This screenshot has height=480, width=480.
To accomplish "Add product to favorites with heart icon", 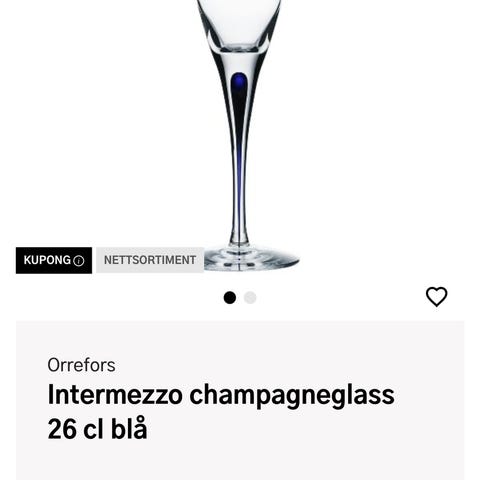I will click(x=436, y=297).
